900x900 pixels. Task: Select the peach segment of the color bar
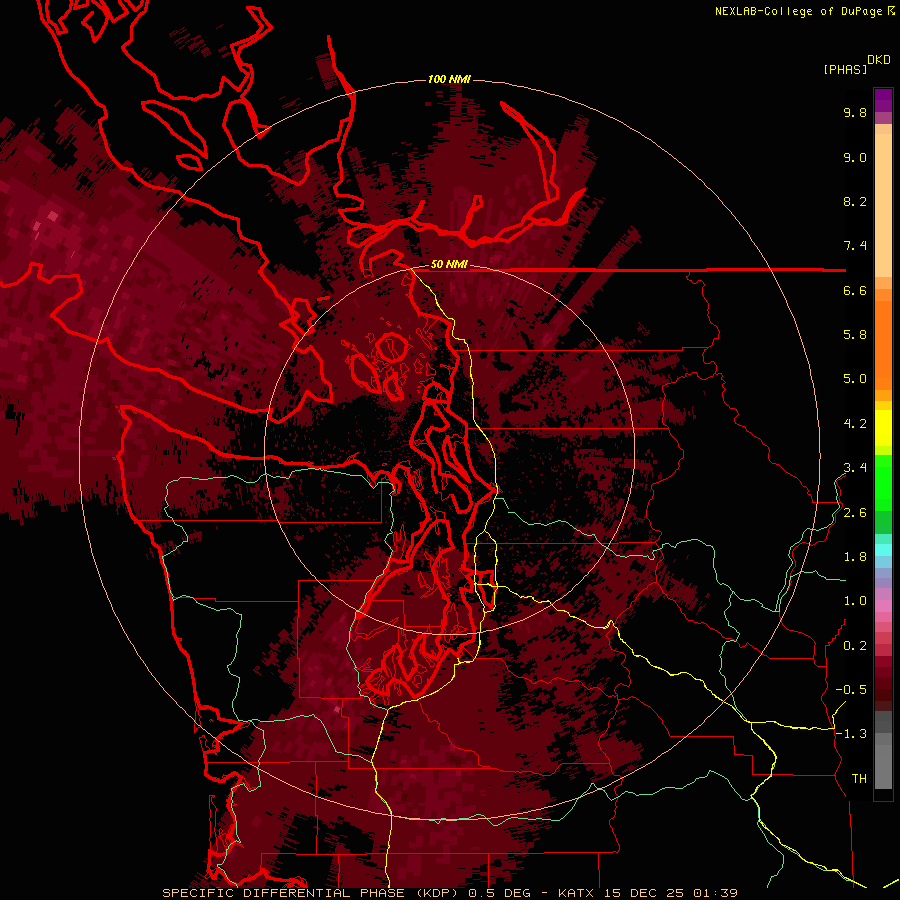[x=883, y=207]
